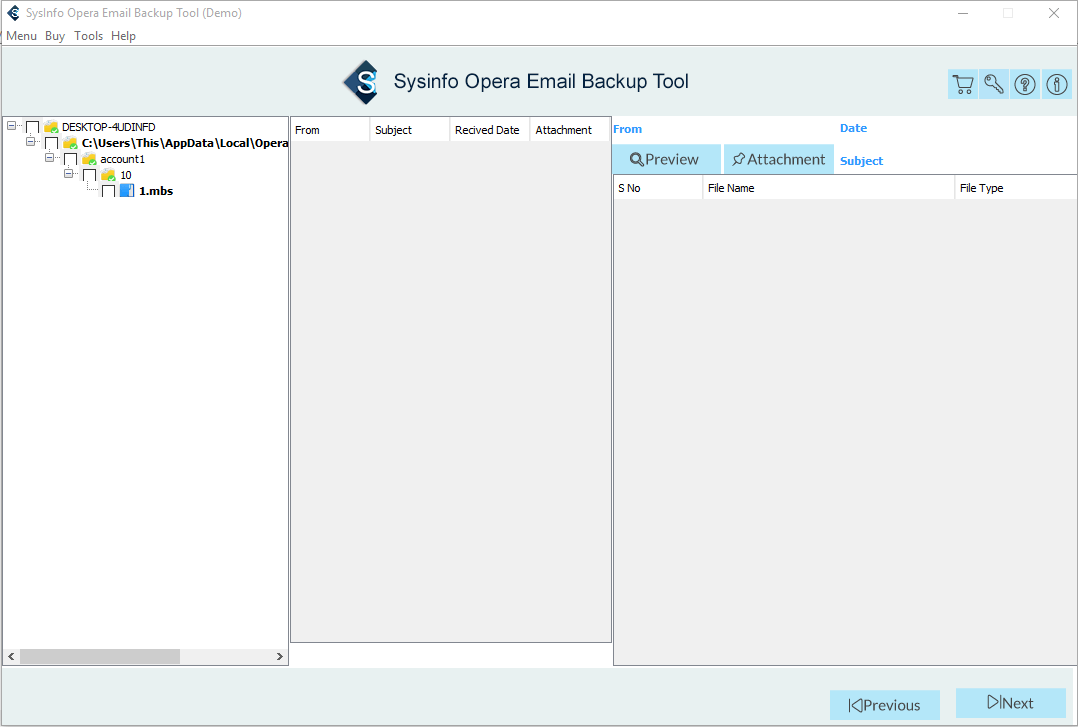Image resolution: width=1078 pixels, height=727 pixels.
Task: Collapse the DESKTOP-4UDINFD tree node
Action: click(11, 126)
